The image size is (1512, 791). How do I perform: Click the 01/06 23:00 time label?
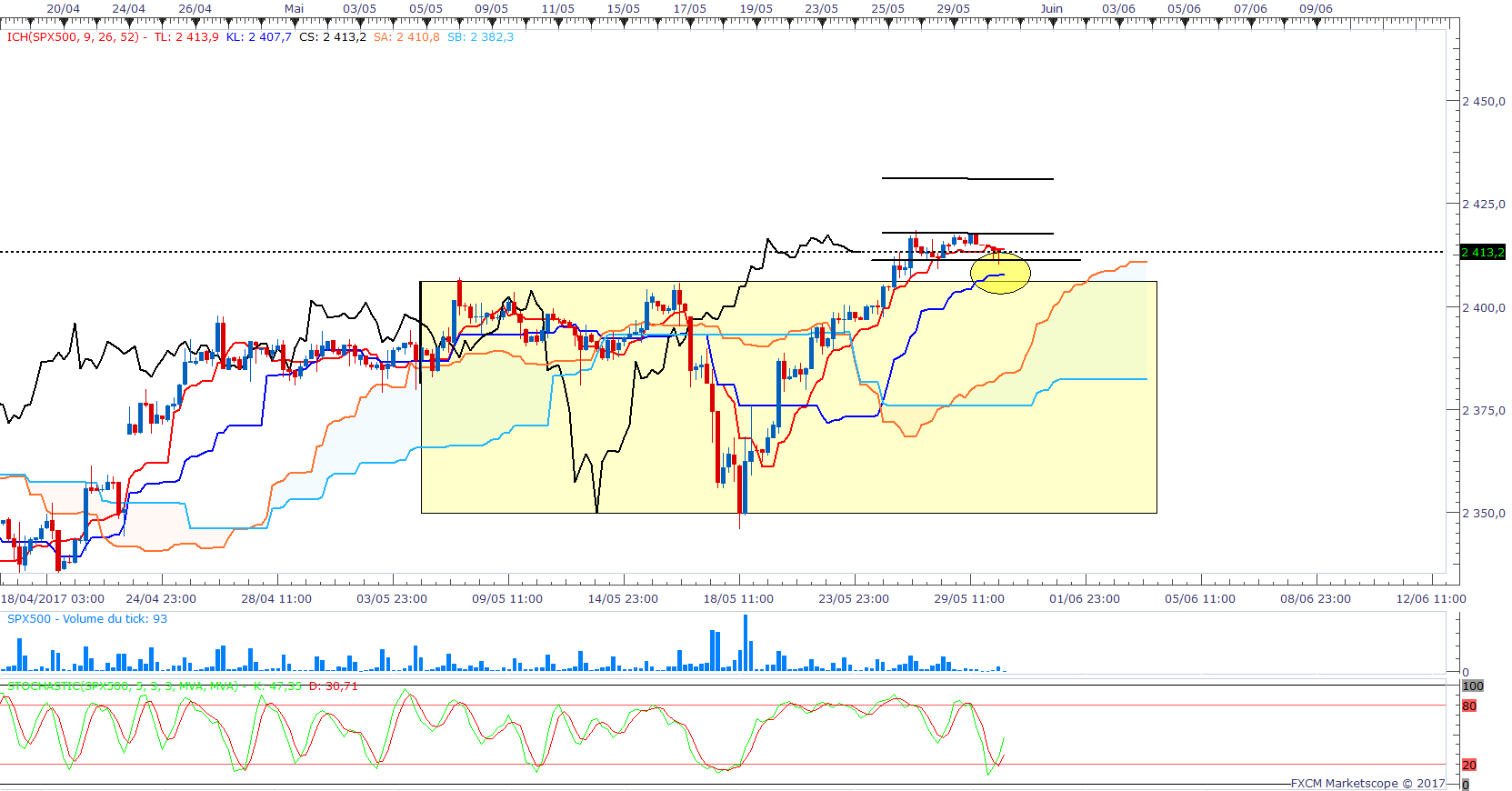[1085, 599]
